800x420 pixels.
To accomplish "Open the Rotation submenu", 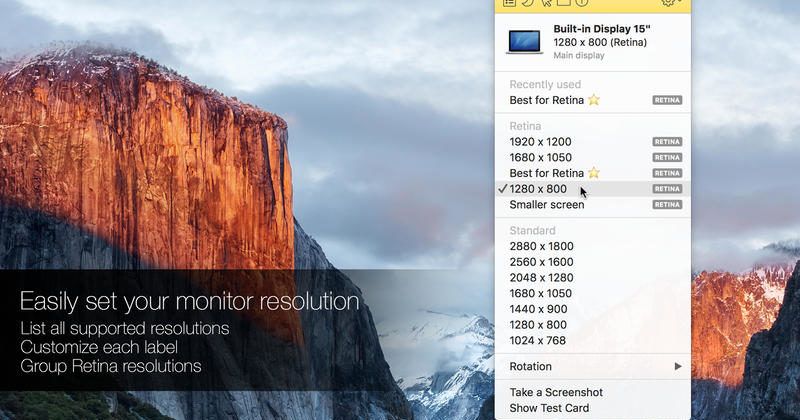I will click(x=593, y=366).
